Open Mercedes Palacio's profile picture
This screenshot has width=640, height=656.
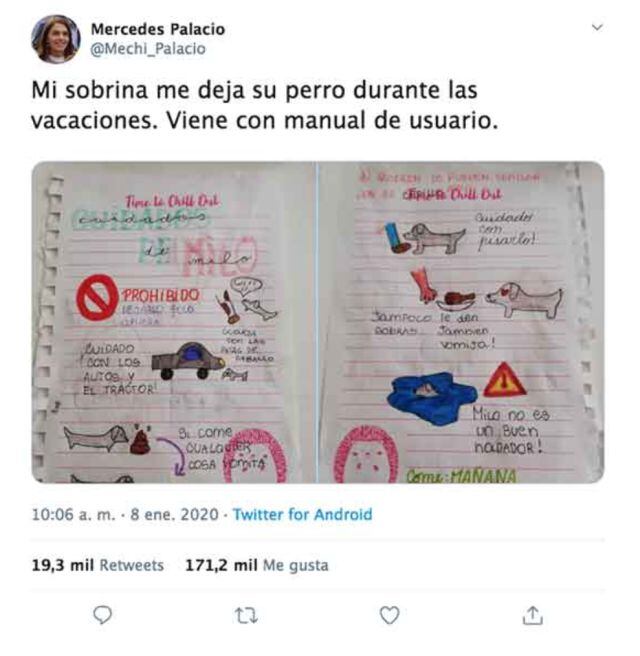56,39
